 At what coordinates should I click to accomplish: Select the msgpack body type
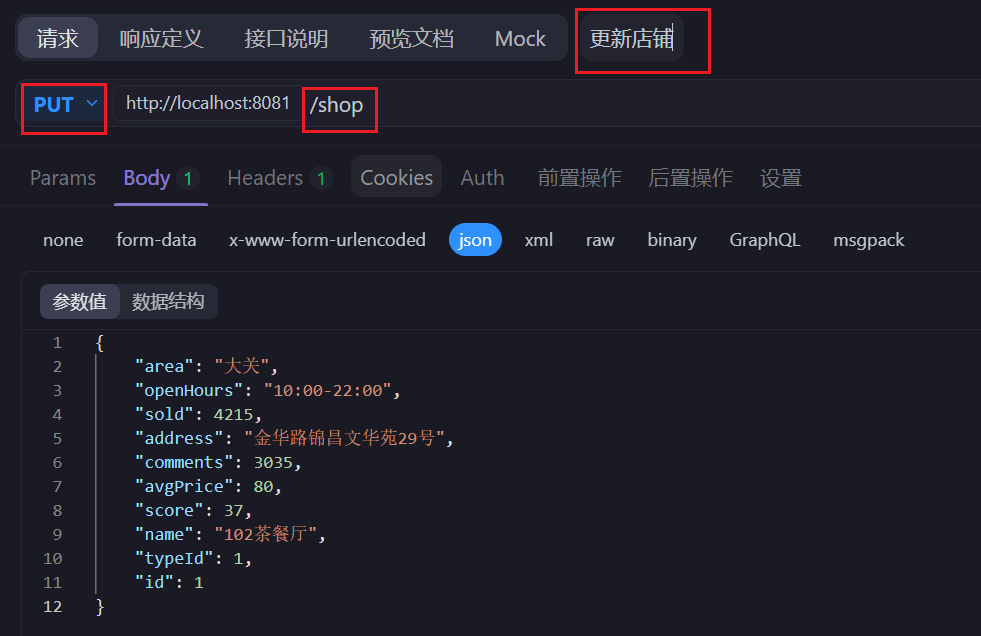tap(868, 240)
